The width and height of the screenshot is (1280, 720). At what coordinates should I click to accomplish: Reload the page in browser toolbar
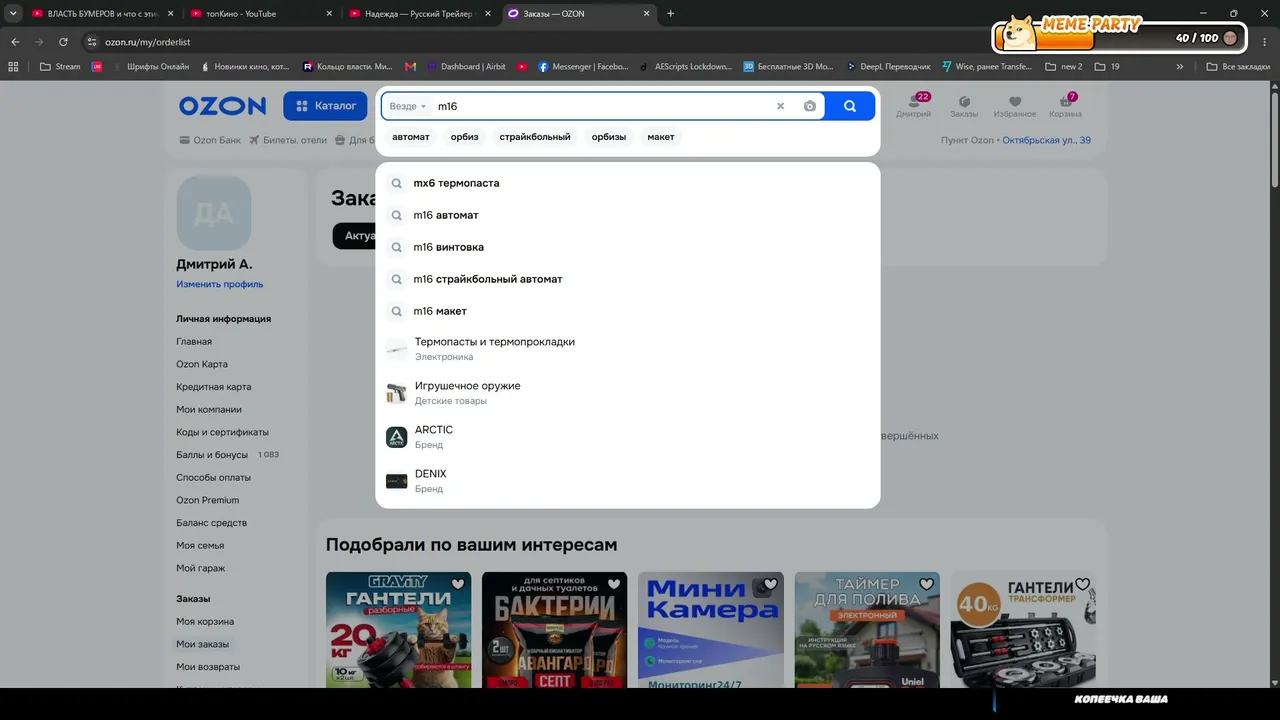tap(63, 42)
